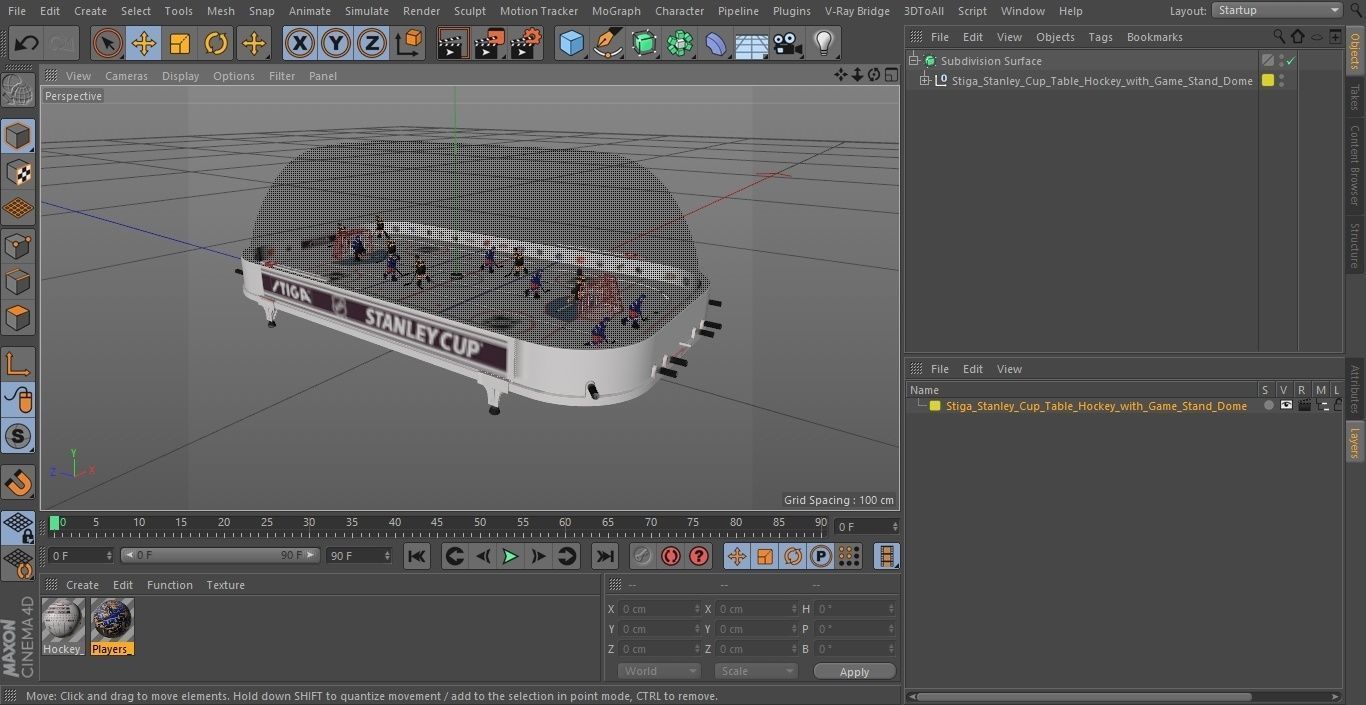The height and width of the screenshot is (705, 1366).
Task: Toggle the viewport maximize icon
Action: click(x=891, y=75)
